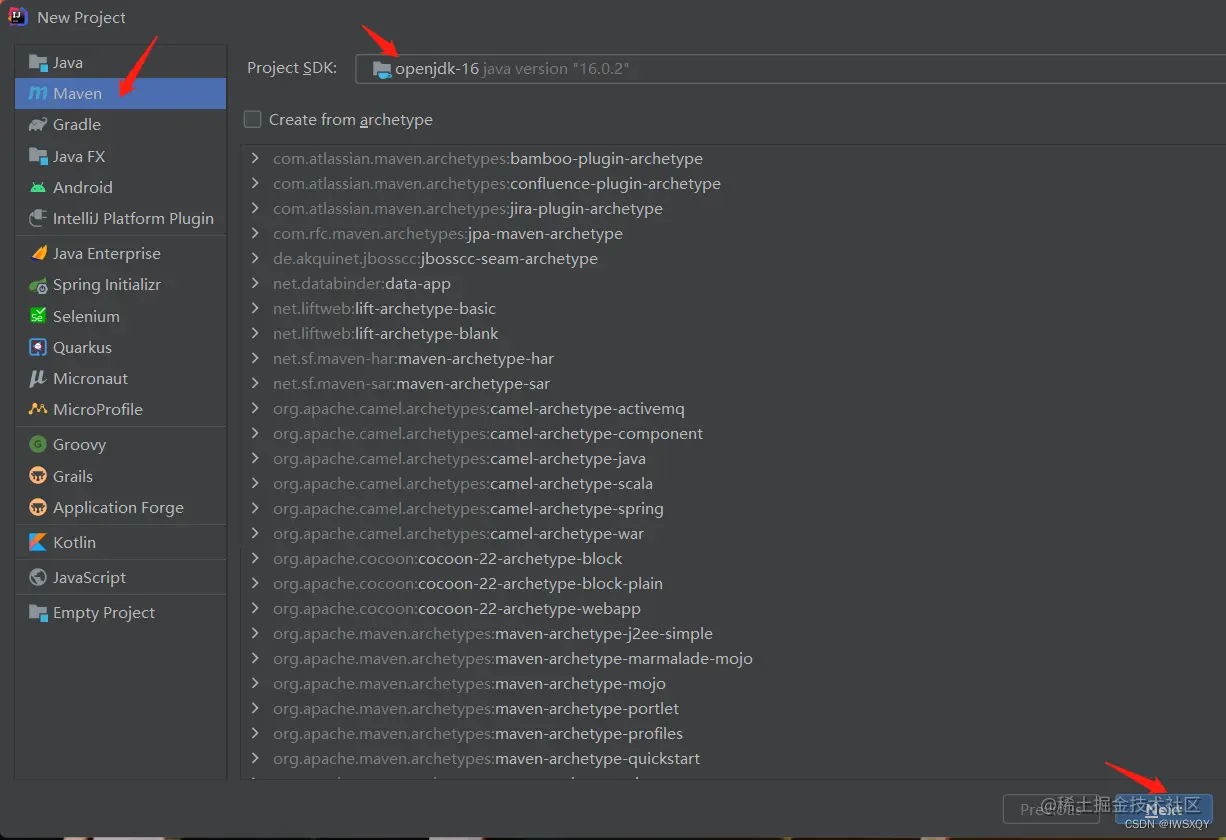1226x840 pixels.
Task: Select Maven in the project type list
Action: click(120, 93)
